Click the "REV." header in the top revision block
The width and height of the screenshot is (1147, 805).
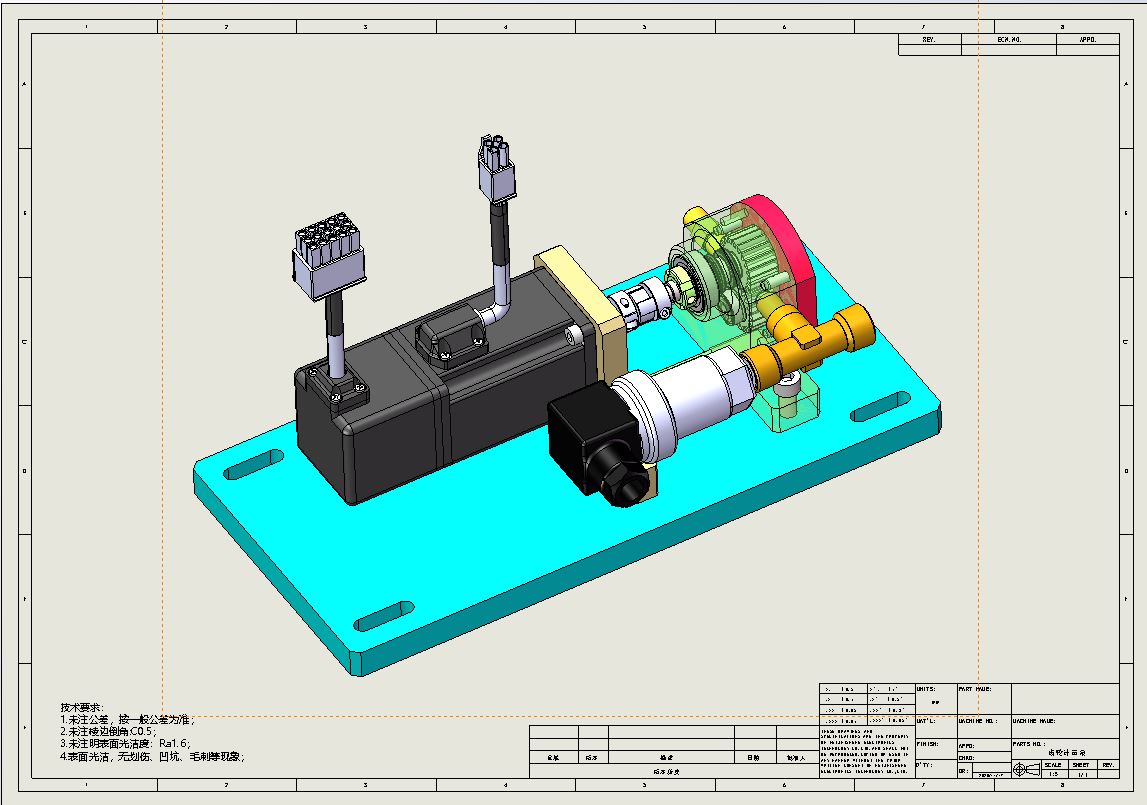click(929, 40)
